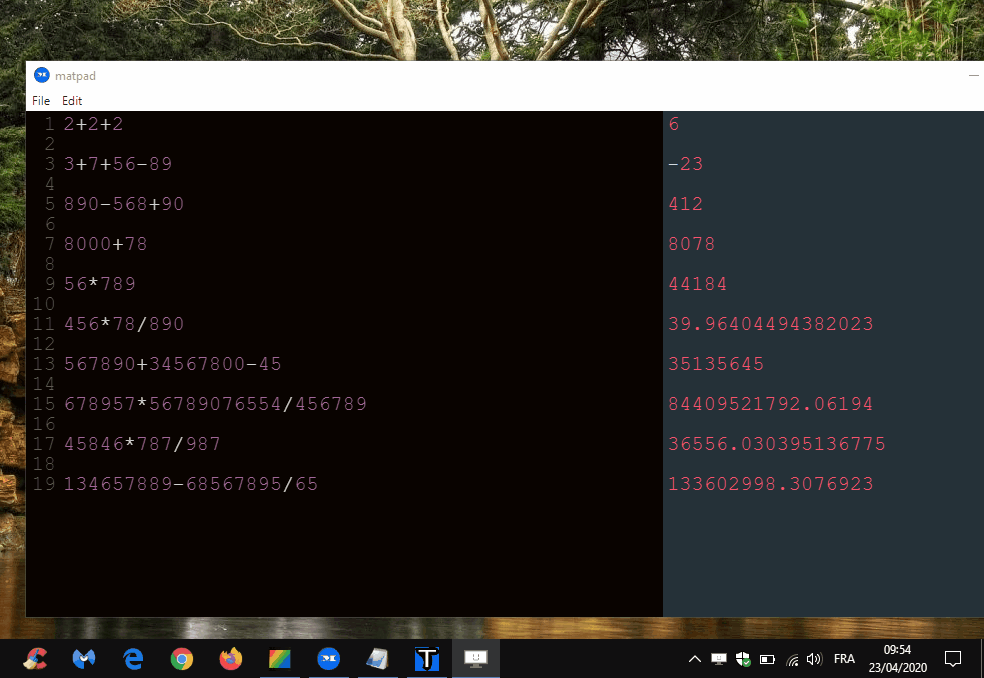Screen dimensions: 984x678
Task: Click the display tray icon
Action: tap(719, 659)
